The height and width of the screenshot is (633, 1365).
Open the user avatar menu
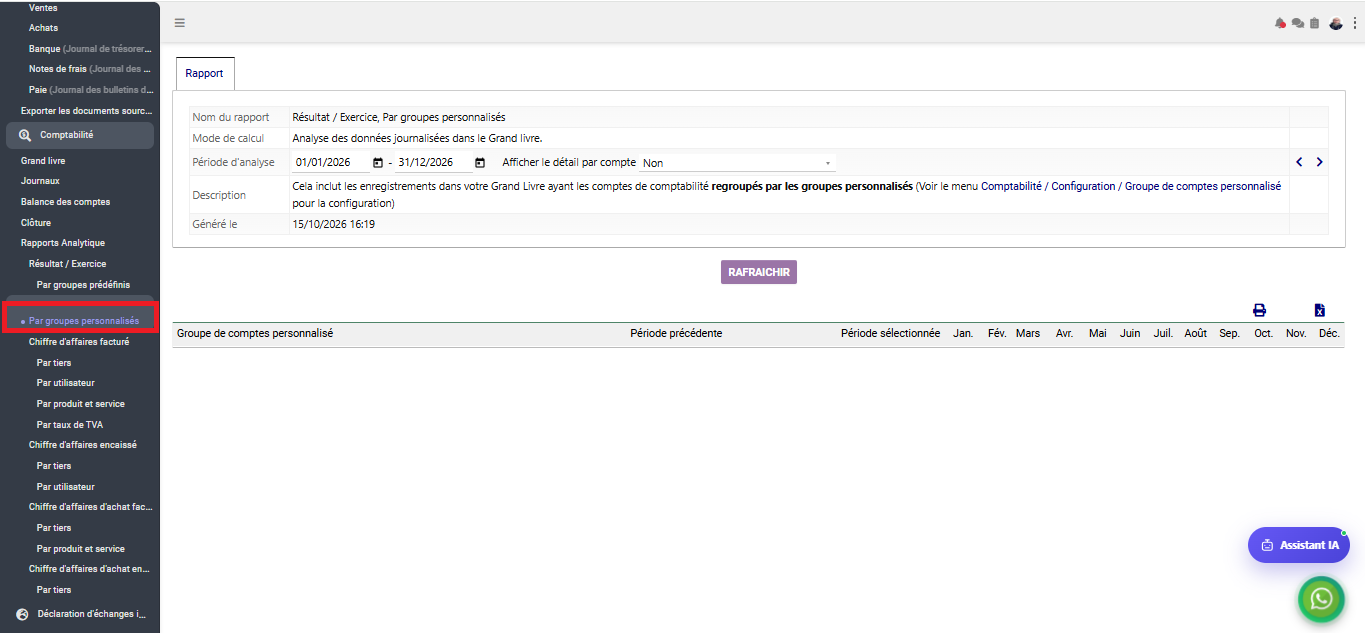point(1336,23)
